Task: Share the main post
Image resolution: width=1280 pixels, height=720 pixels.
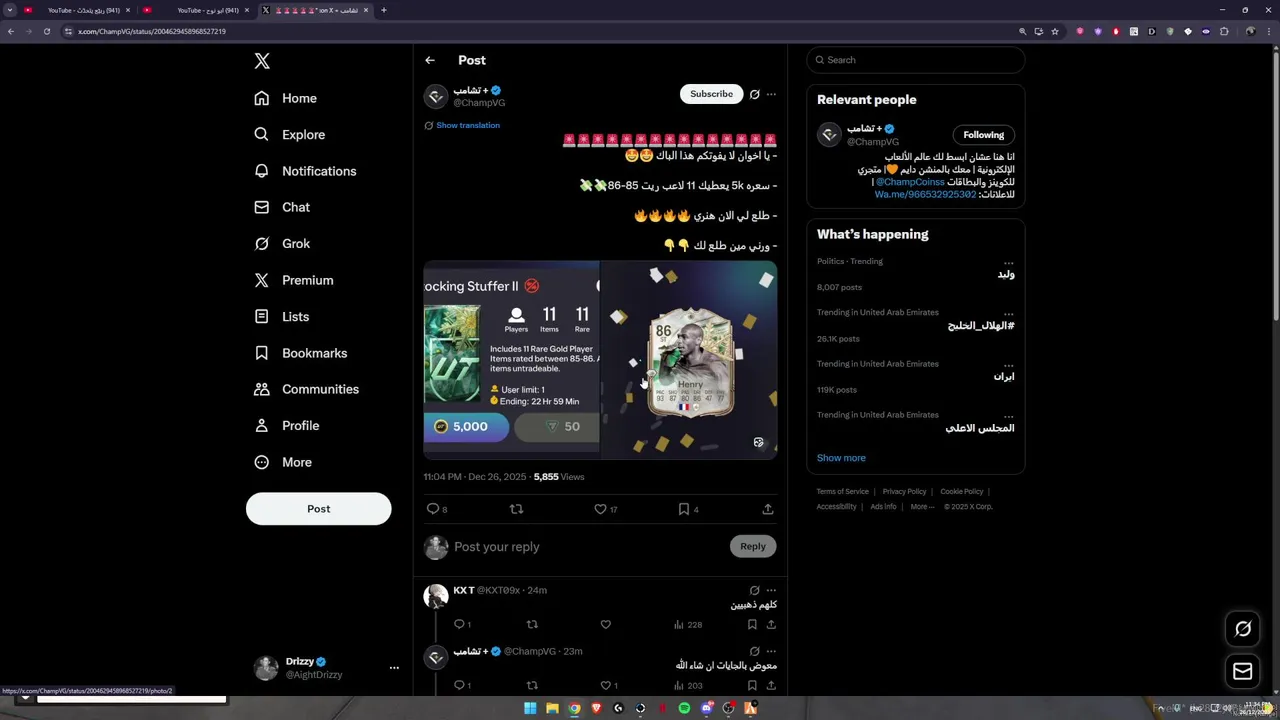Action: [768, 509]
